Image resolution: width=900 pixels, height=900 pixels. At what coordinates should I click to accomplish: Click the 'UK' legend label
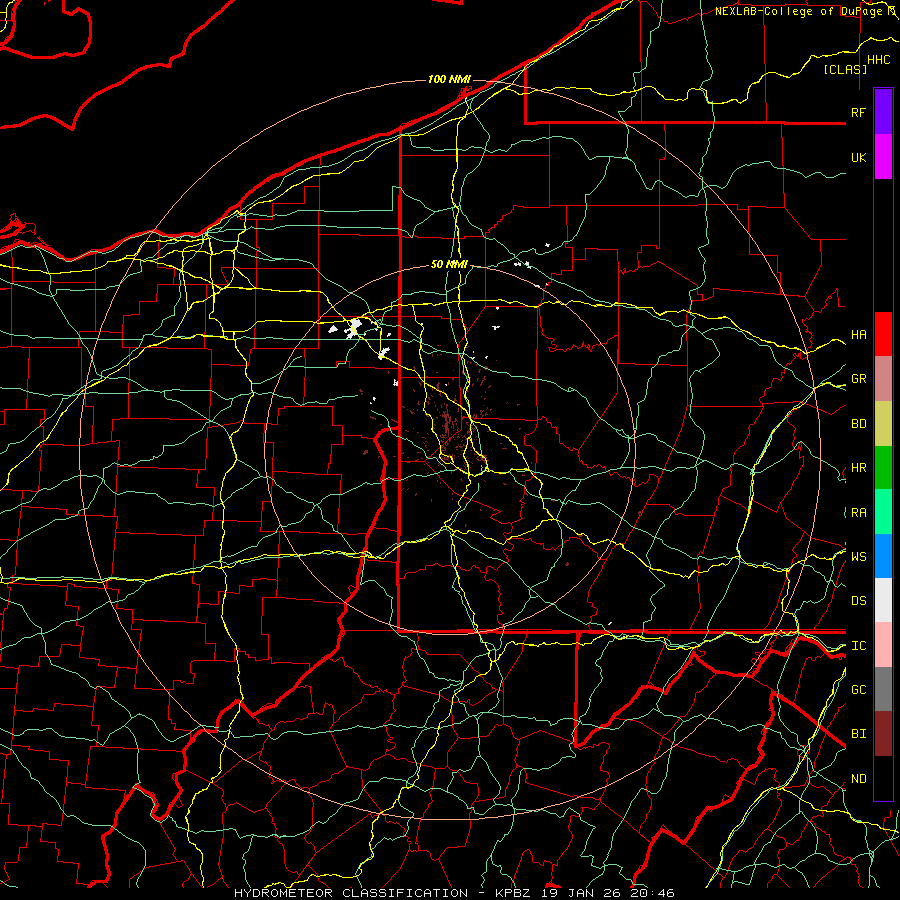858,157
